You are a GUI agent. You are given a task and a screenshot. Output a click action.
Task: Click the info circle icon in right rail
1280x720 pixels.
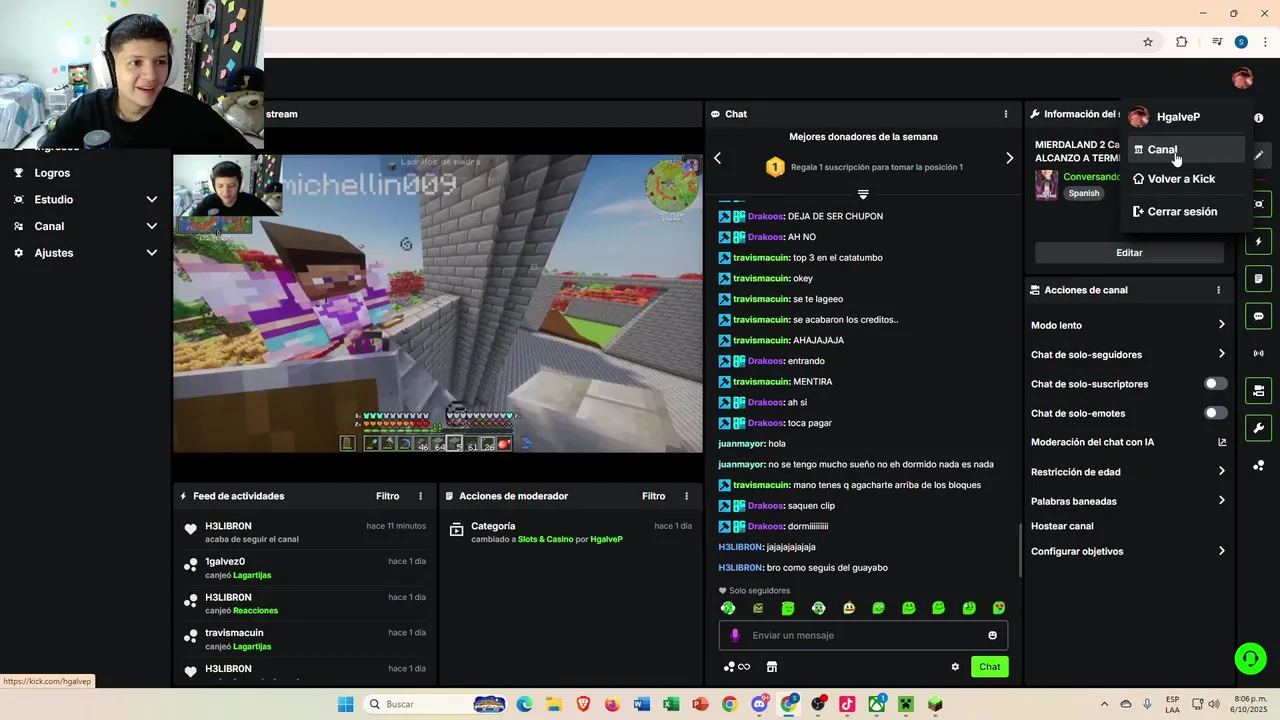click(x=1258, y=118)
